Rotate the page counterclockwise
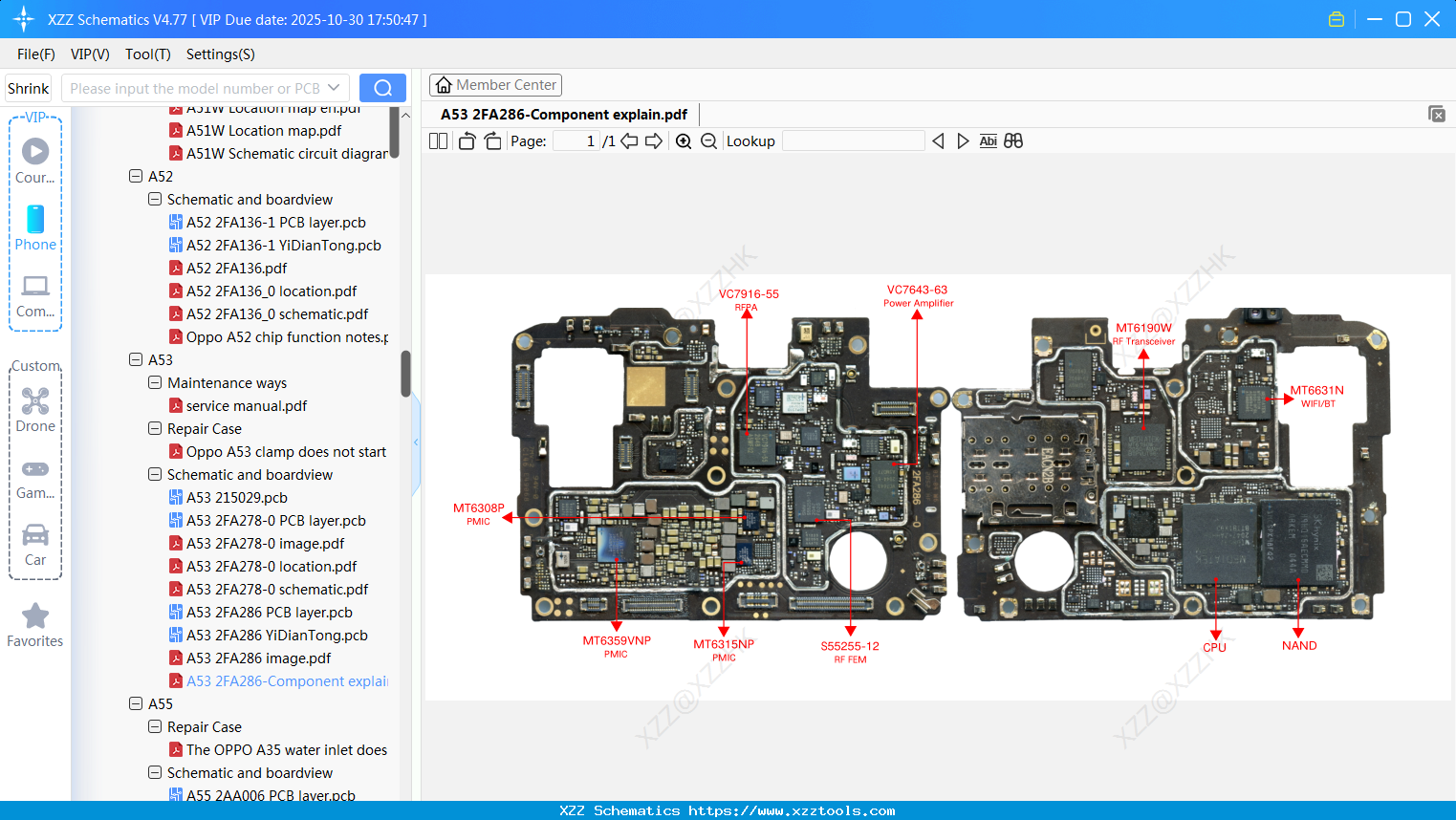Image resolution: width=1456 pixels, height=820 pixels. pos(467,141)
